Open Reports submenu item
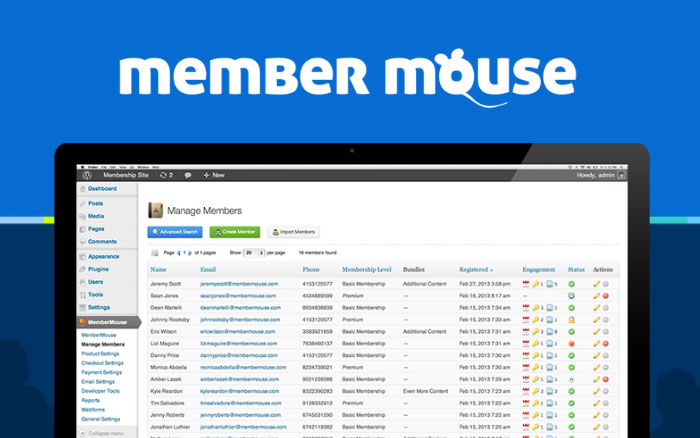Screen dimensions: 700x438 (91, 400)
